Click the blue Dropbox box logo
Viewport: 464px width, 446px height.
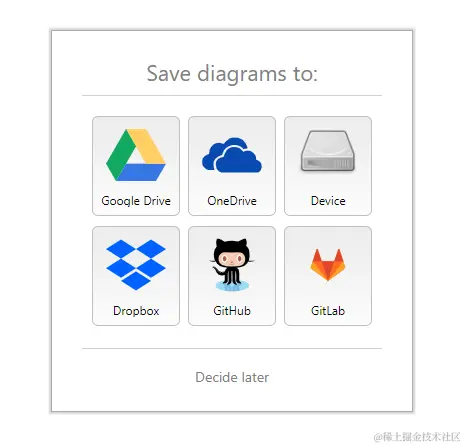click(x=136, y=265)
